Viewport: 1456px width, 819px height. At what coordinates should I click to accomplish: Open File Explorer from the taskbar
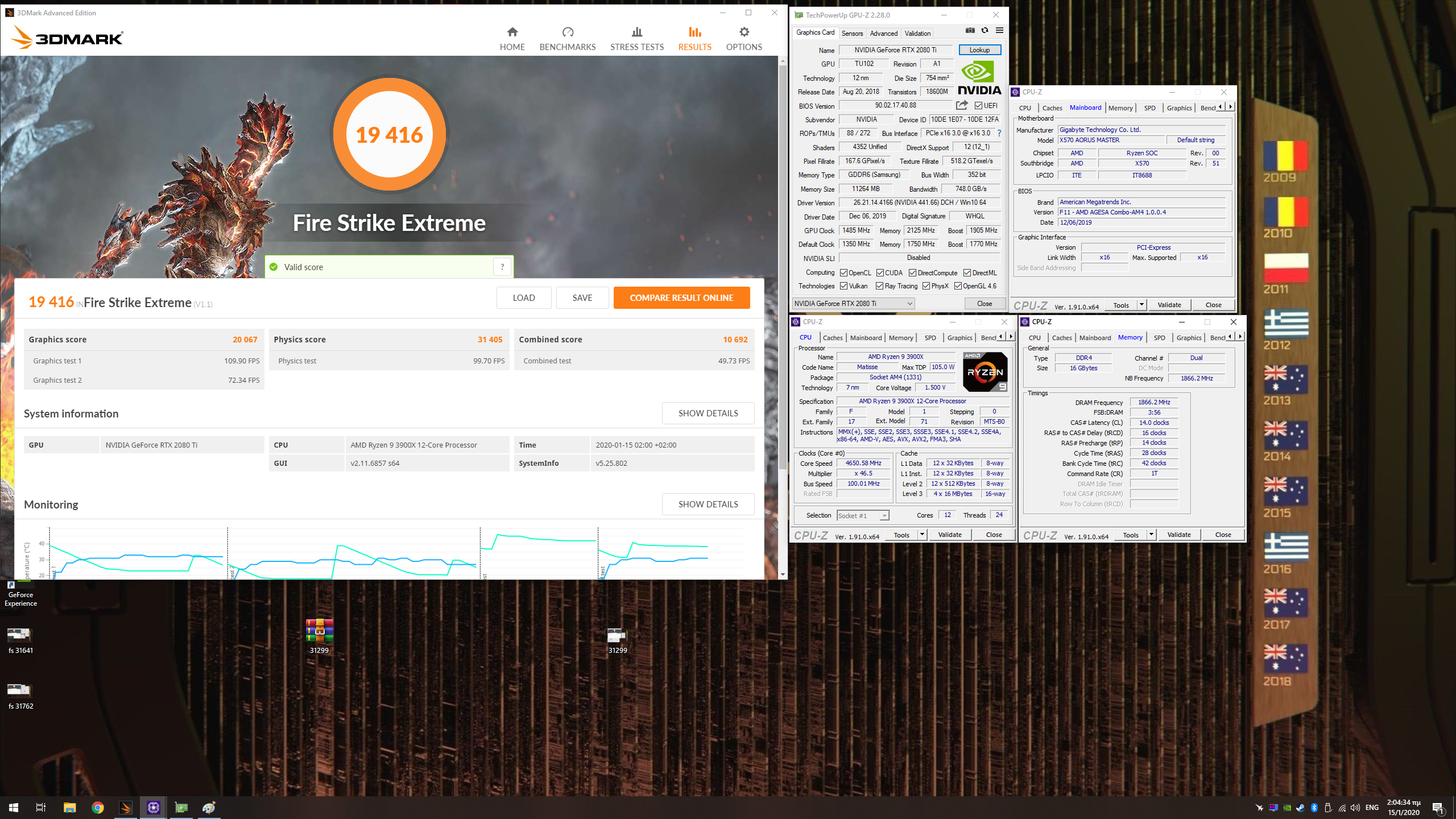(x=69, y=808)
